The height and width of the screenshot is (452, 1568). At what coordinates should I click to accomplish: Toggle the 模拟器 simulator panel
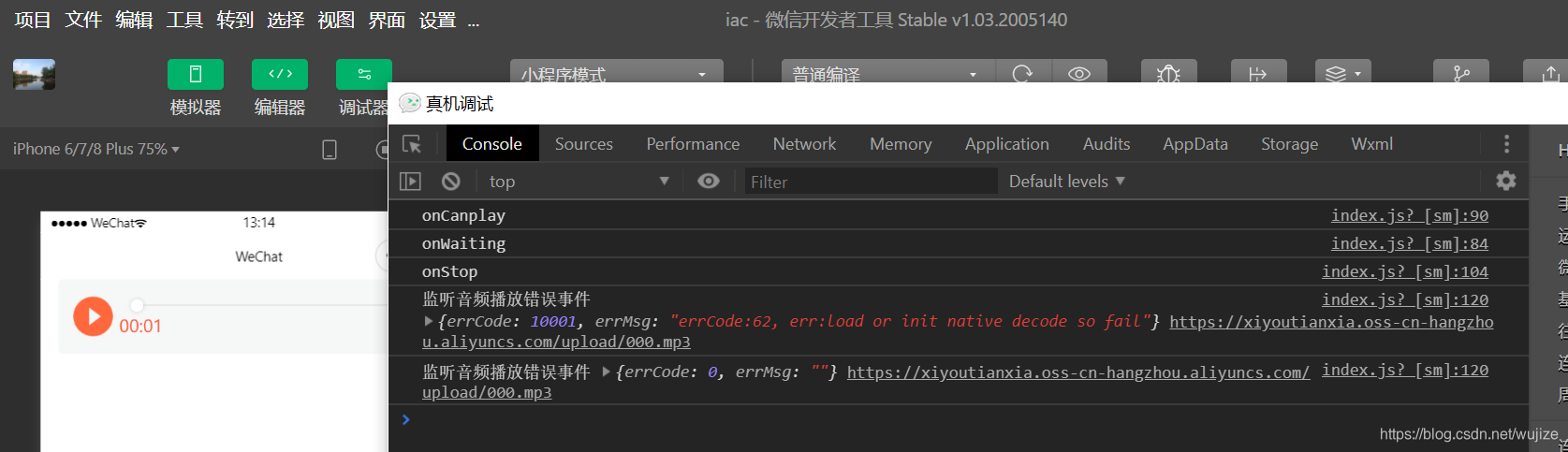pos(196,74)
